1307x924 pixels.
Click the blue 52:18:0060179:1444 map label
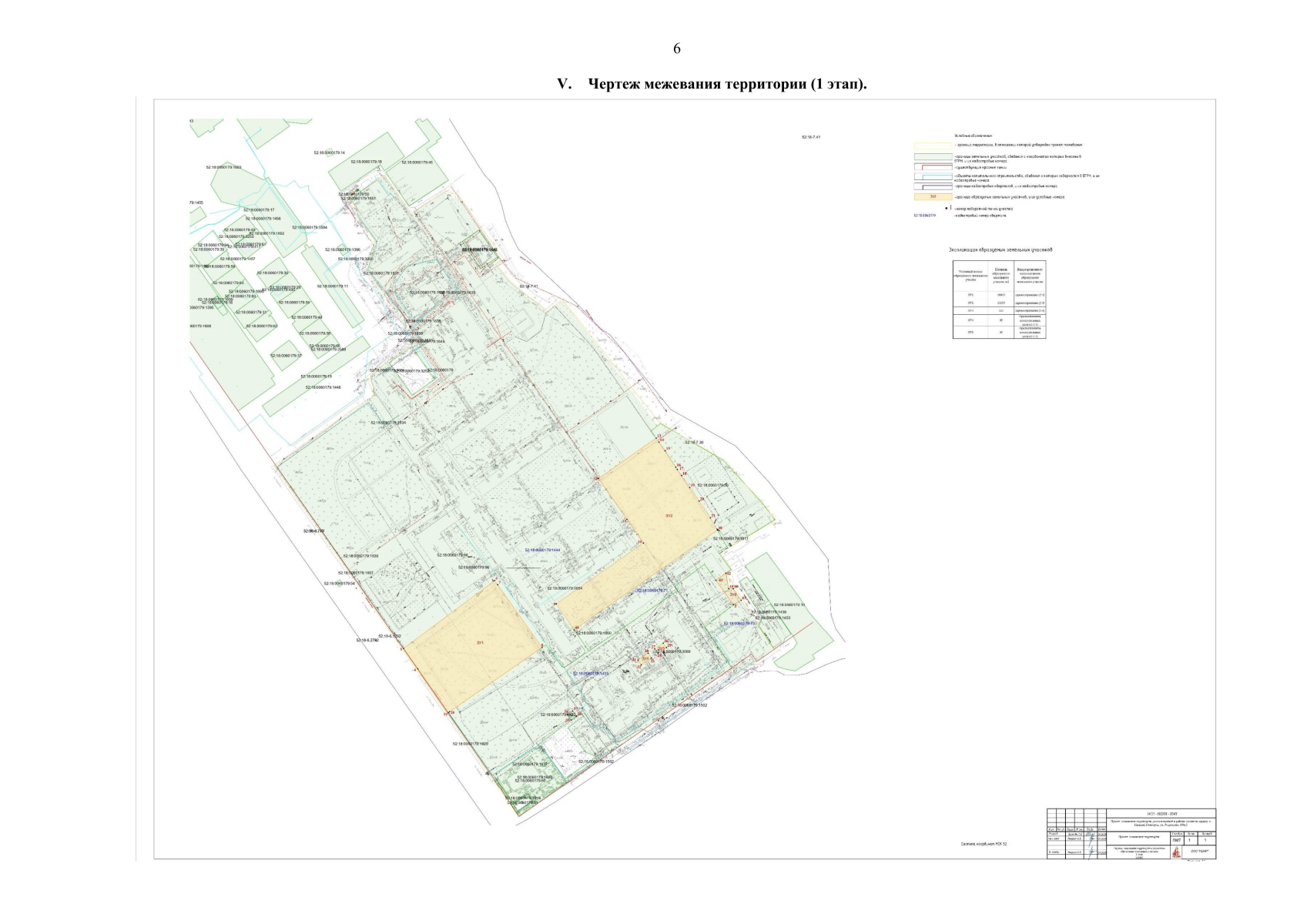point(542,551)
